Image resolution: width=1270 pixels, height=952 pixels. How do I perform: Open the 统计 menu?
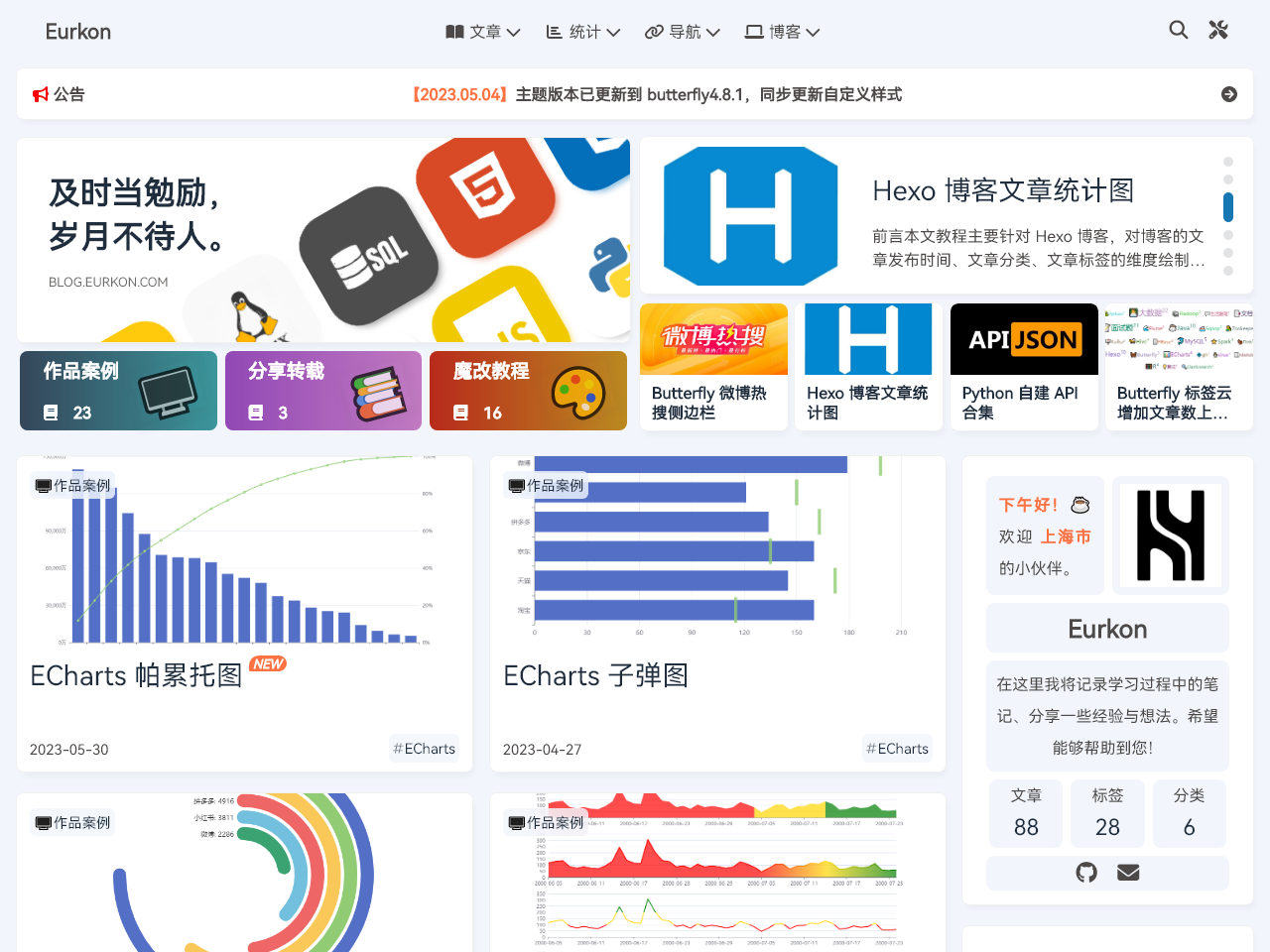tap(583, 32)
